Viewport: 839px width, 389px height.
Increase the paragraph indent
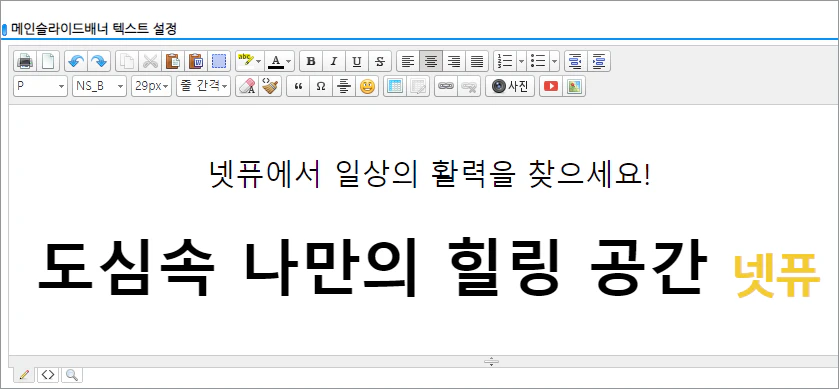[599, 62]
